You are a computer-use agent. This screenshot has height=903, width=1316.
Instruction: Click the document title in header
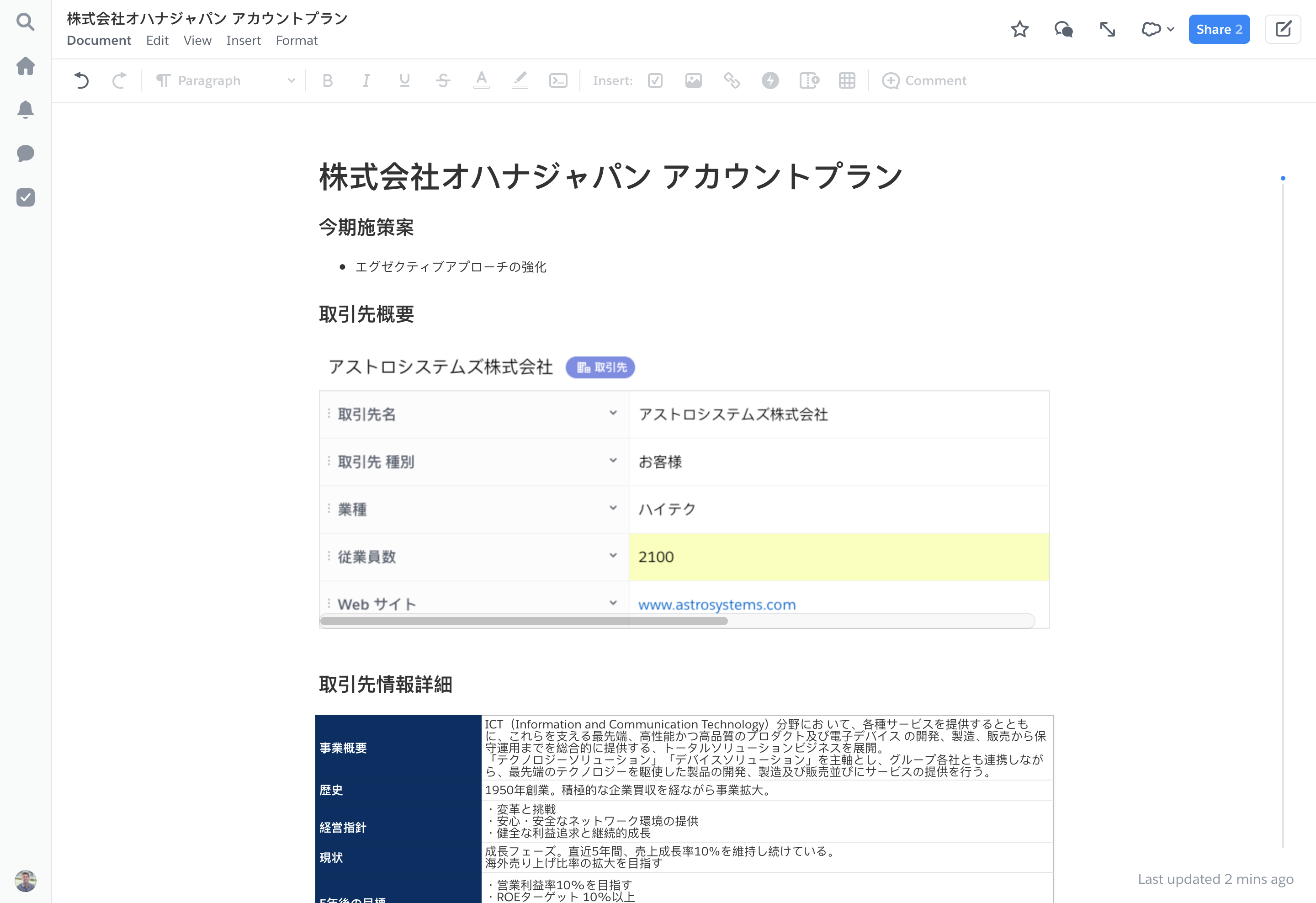tap(207, 19)
